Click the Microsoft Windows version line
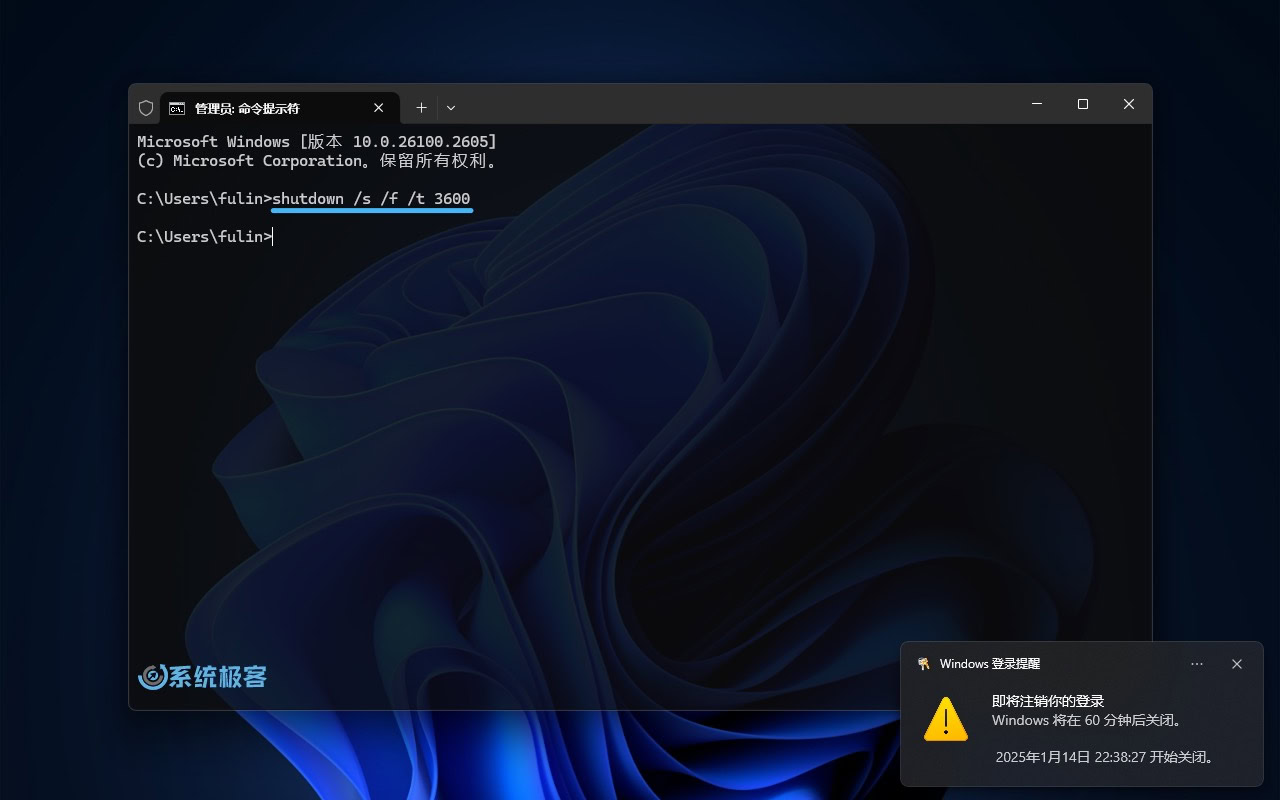 tap(317, 142)
